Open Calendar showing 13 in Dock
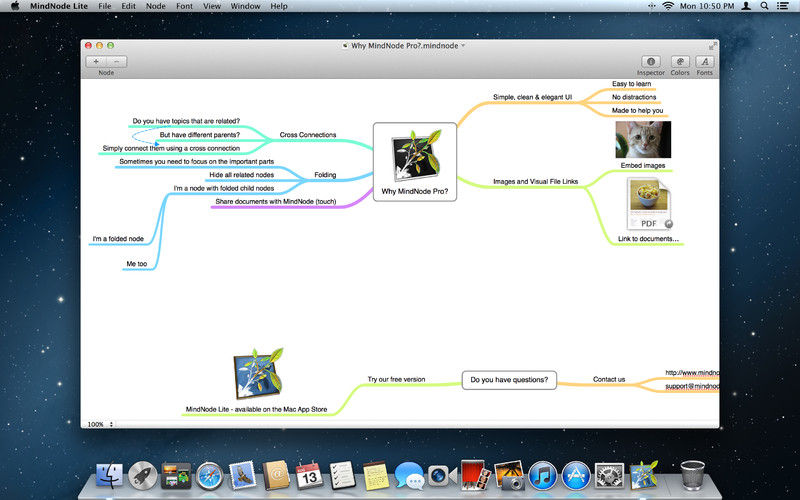Screen dimensions: 800x500 (x=309, y=476)
